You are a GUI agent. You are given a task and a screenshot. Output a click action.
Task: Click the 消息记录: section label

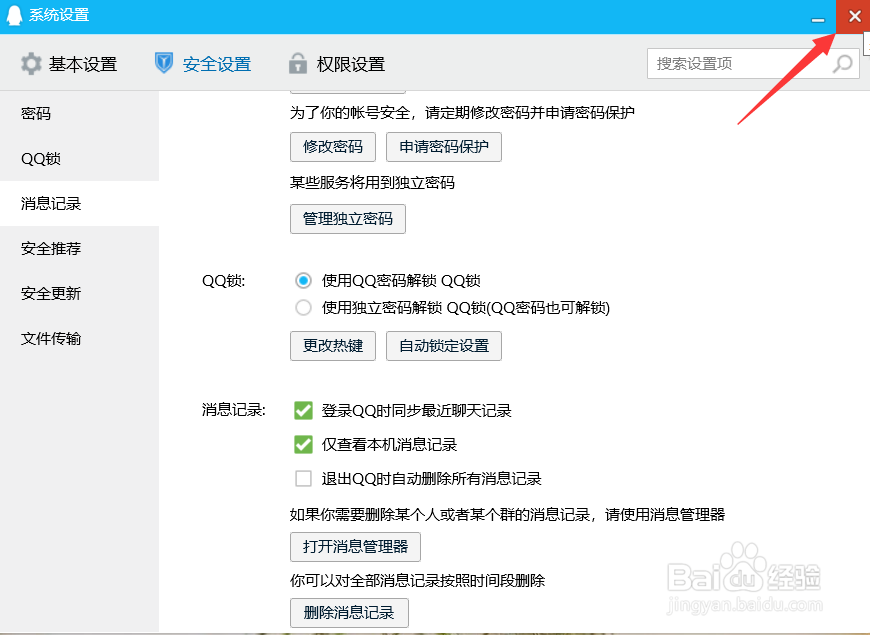[234, 410]
